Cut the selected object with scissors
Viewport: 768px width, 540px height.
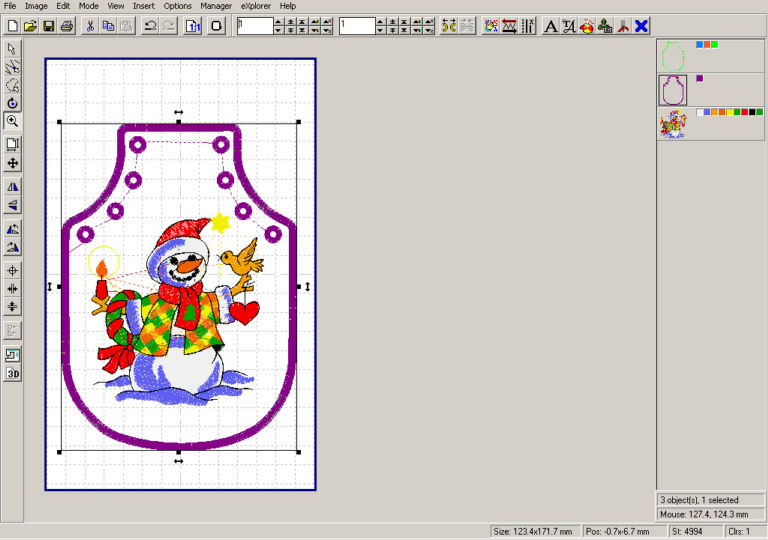tap(90, 26)
